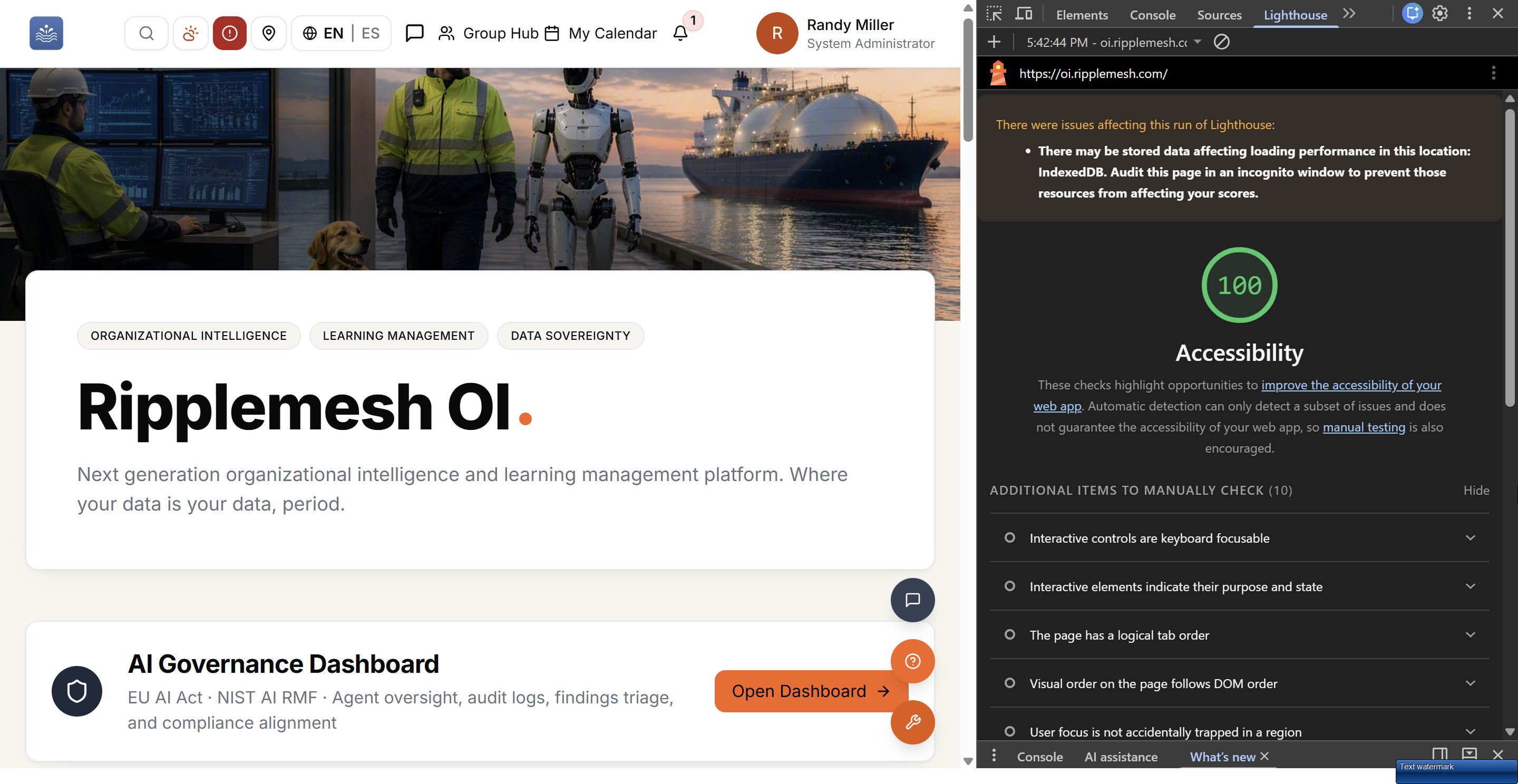The height and width of the screenshot is (784, 1518).
Task: Click the Organizational Intelligence tag
Action: click(x=189, y=335)
